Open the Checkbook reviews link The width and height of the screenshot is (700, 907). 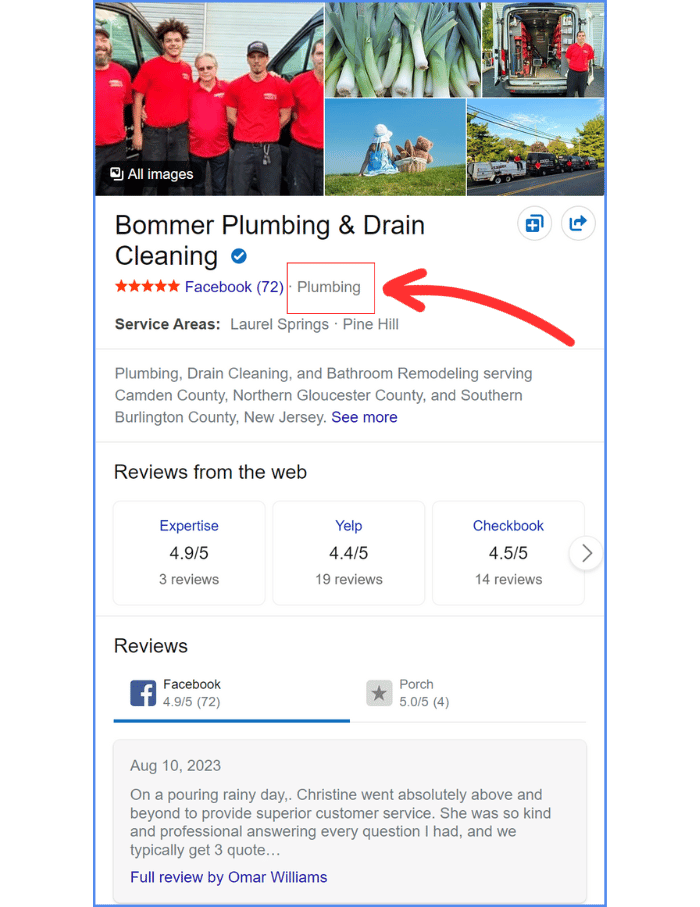[x=508, y=526]
